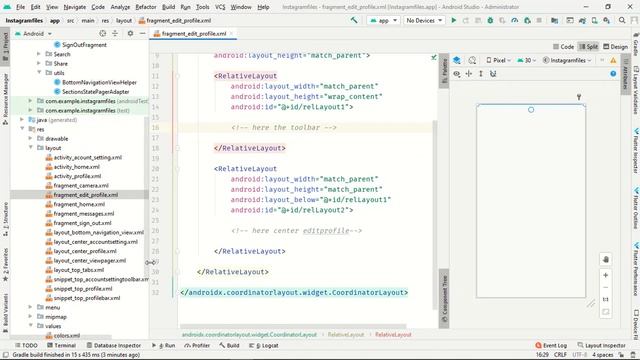Open the Instagramfiles theme dropdown
The image size is (640, 360).
[567, 60]
